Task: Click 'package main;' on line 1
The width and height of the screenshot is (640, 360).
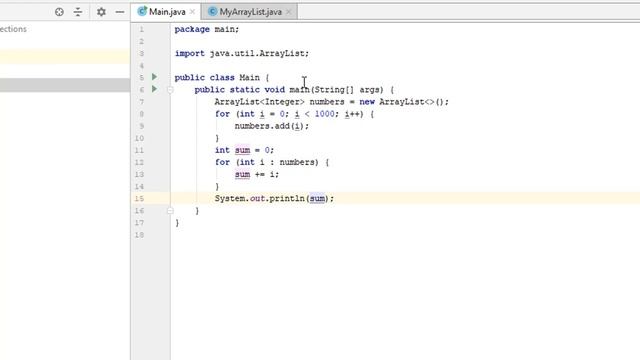Action: pyautogui.click(x=207, y=29)
